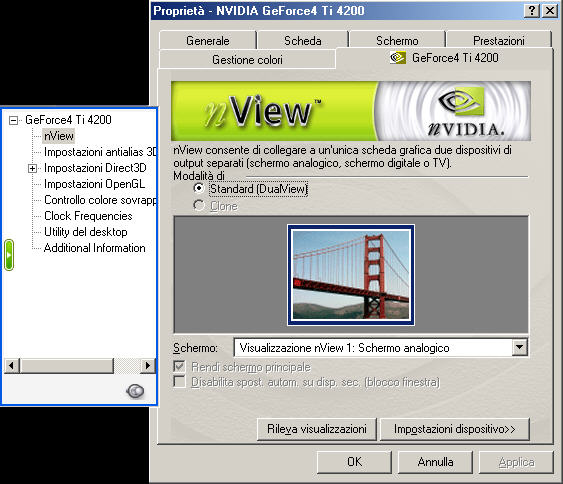Collapse the GeForce4 Ti 4200 tree node

(x=13, y=120)
